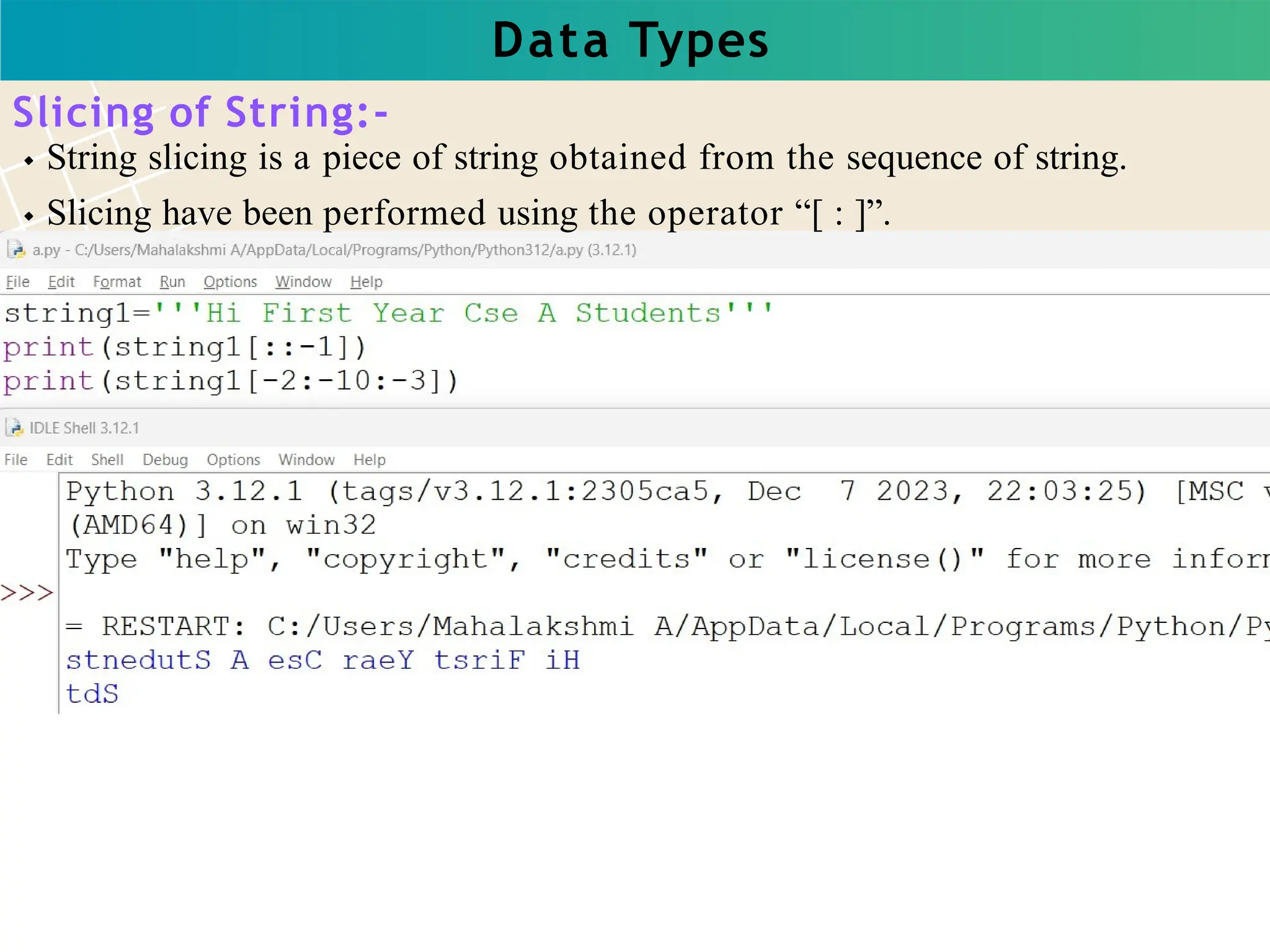Click the reversed output line stnedutS
Image resolution: width=1270 pixels, height=952 pixels.
click(323, 660)
